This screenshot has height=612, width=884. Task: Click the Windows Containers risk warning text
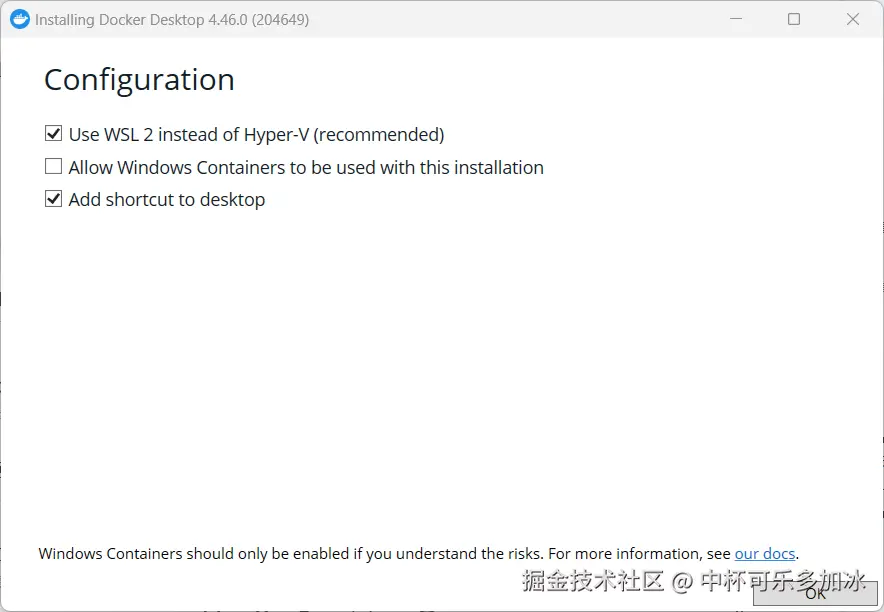tap(290, 553)
